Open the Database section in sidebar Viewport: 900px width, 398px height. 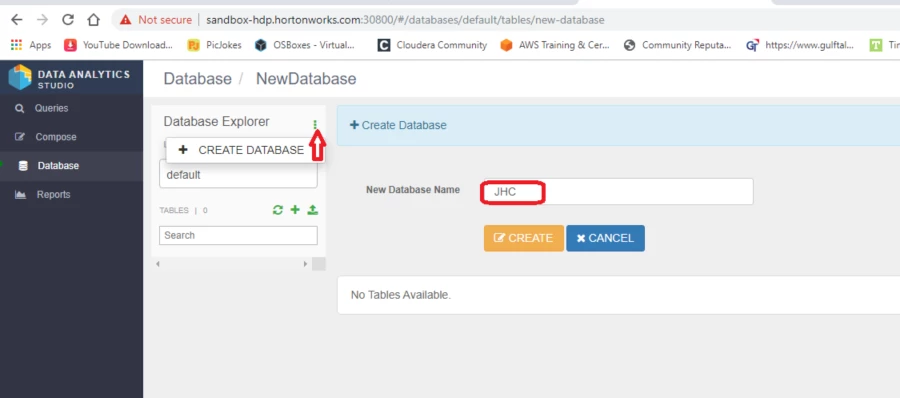coord(58,166)
